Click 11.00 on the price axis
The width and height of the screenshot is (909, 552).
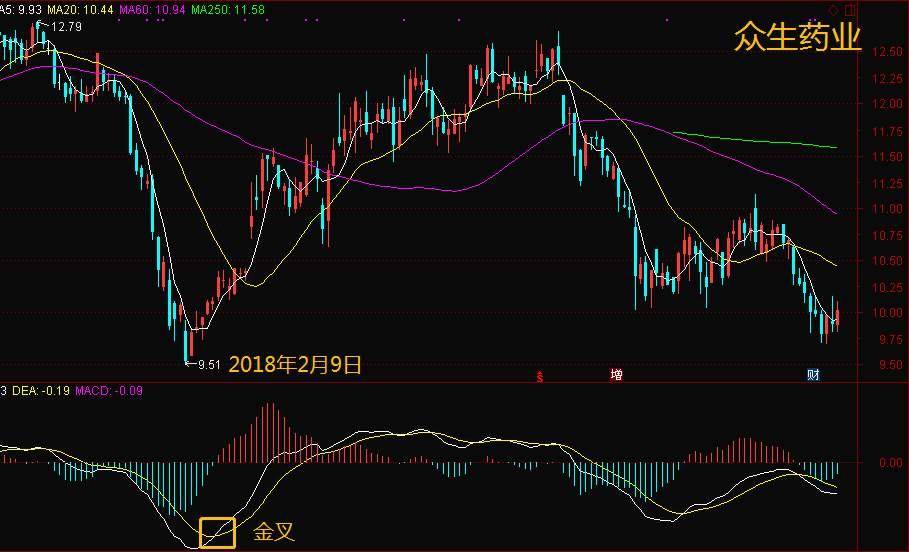pos(887,209)
